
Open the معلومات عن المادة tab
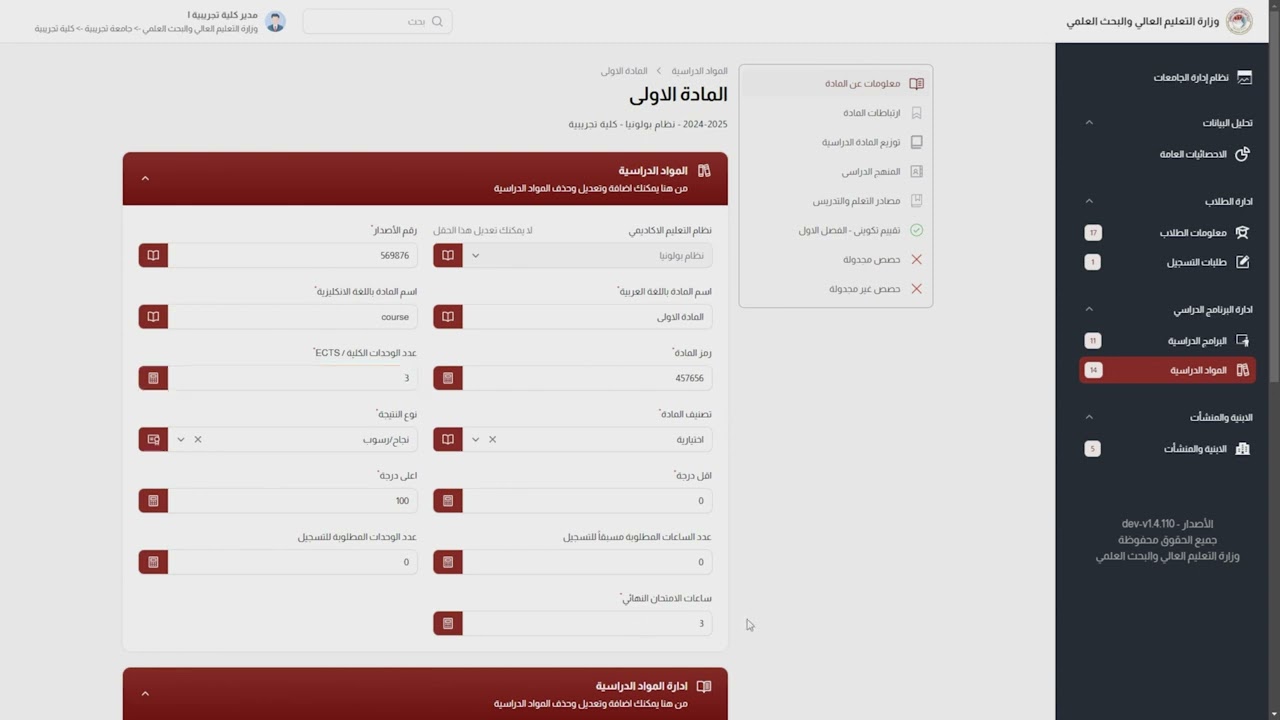[836, 83]
